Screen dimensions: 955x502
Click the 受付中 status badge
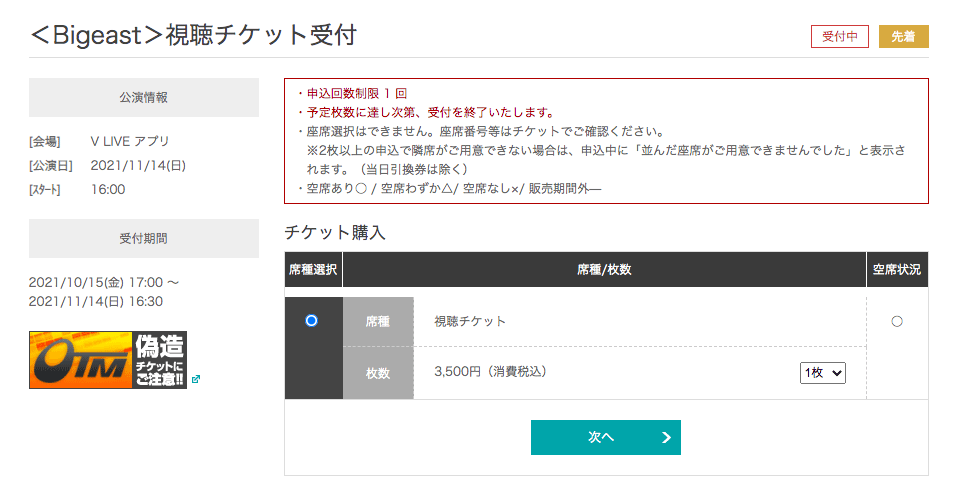840,37
